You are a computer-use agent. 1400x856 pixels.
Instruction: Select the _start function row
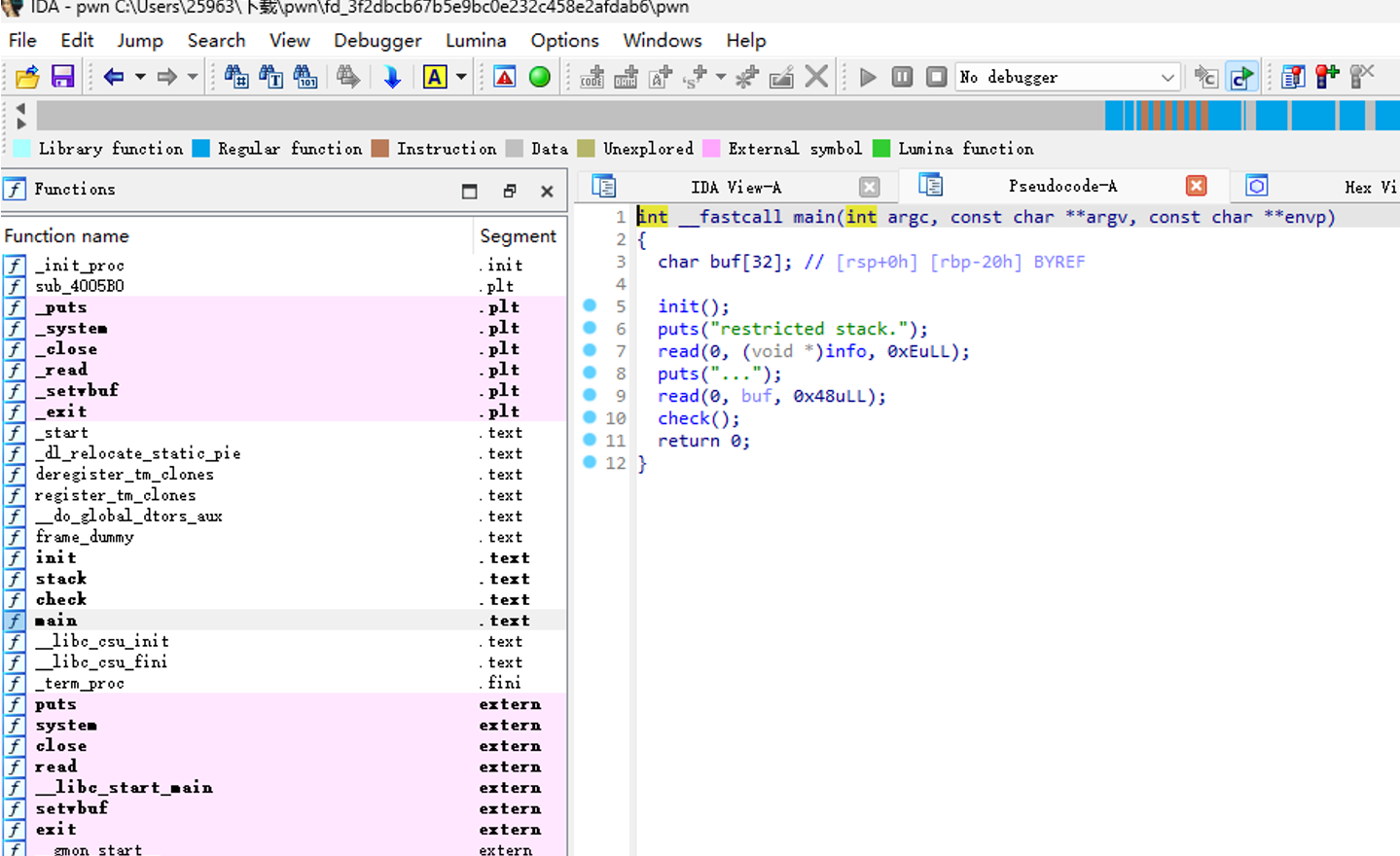283,432
